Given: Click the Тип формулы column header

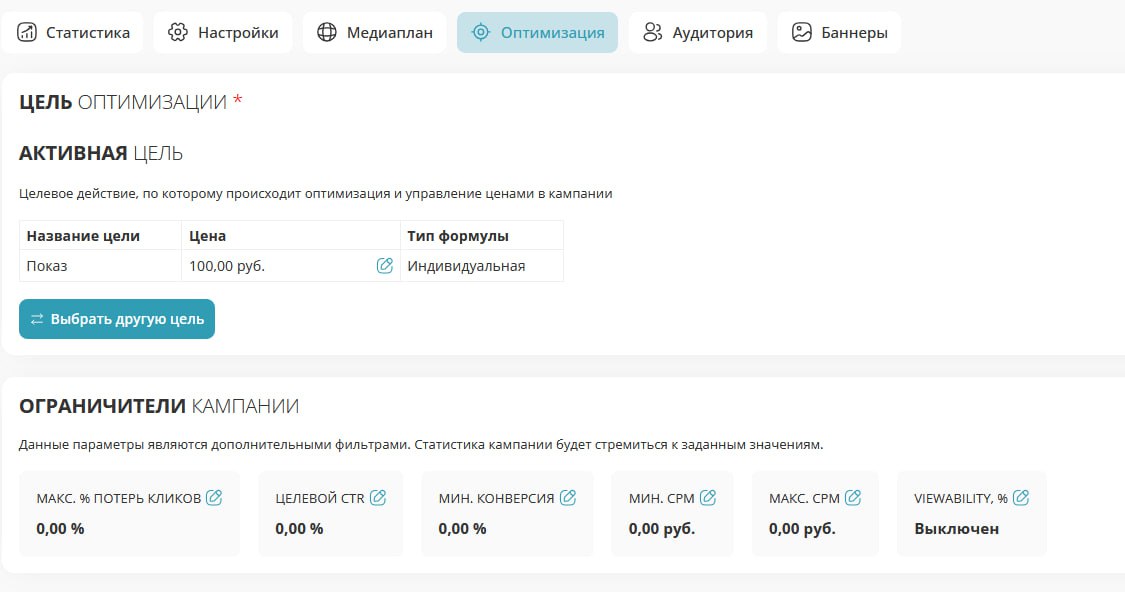Looking at the screenshot, I should tap(481, 235).
